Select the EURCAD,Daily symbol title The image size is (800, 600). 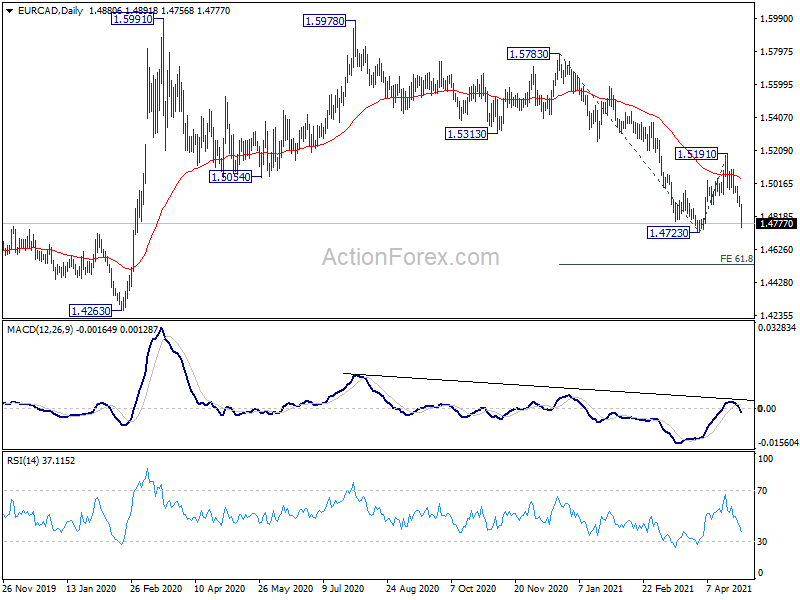click(x=51, y=11)
